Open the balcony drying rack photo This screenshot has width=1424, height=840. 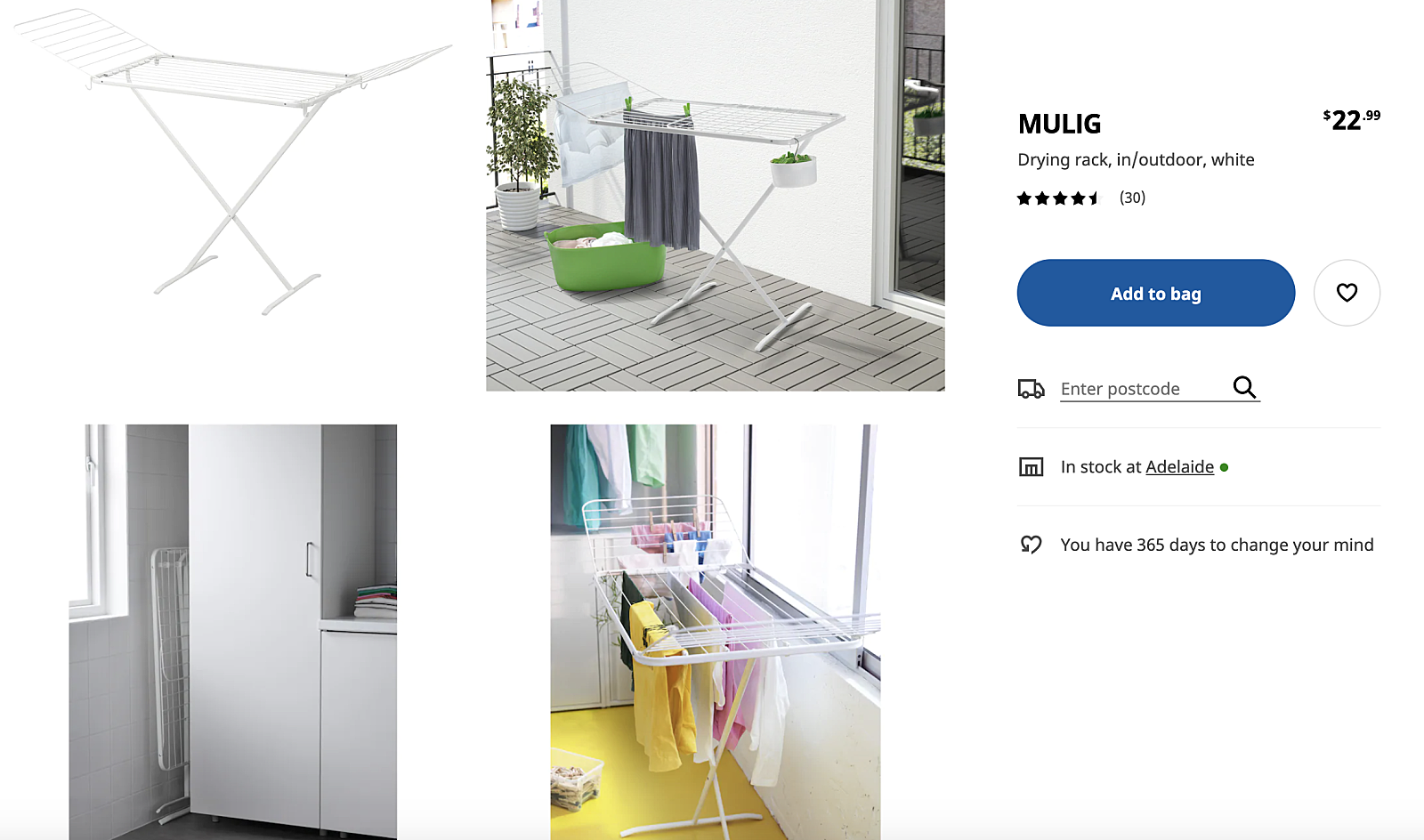pos(716,195)
